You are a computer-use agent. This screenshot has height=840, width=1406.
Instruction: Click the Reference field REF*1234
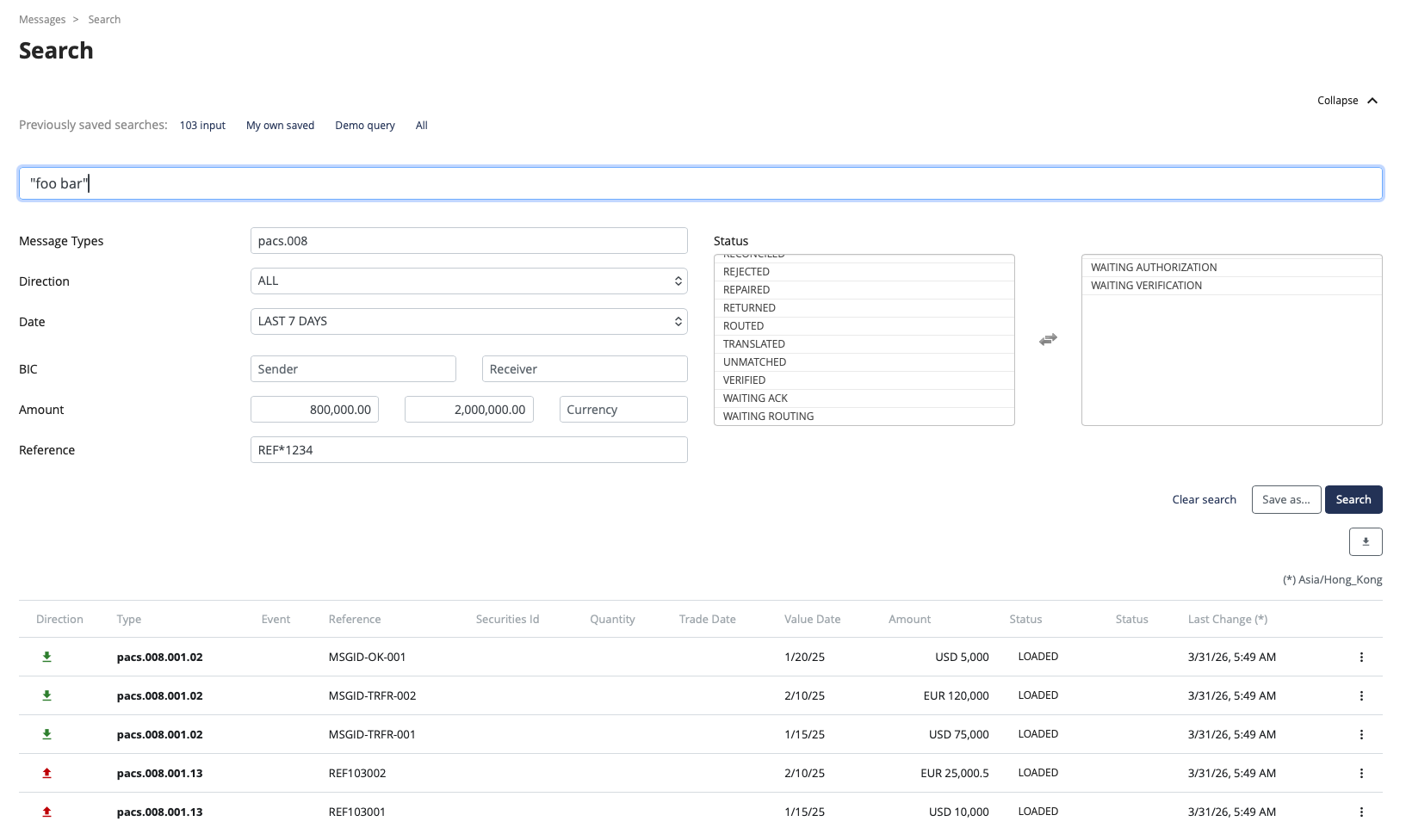pos(469,450)
